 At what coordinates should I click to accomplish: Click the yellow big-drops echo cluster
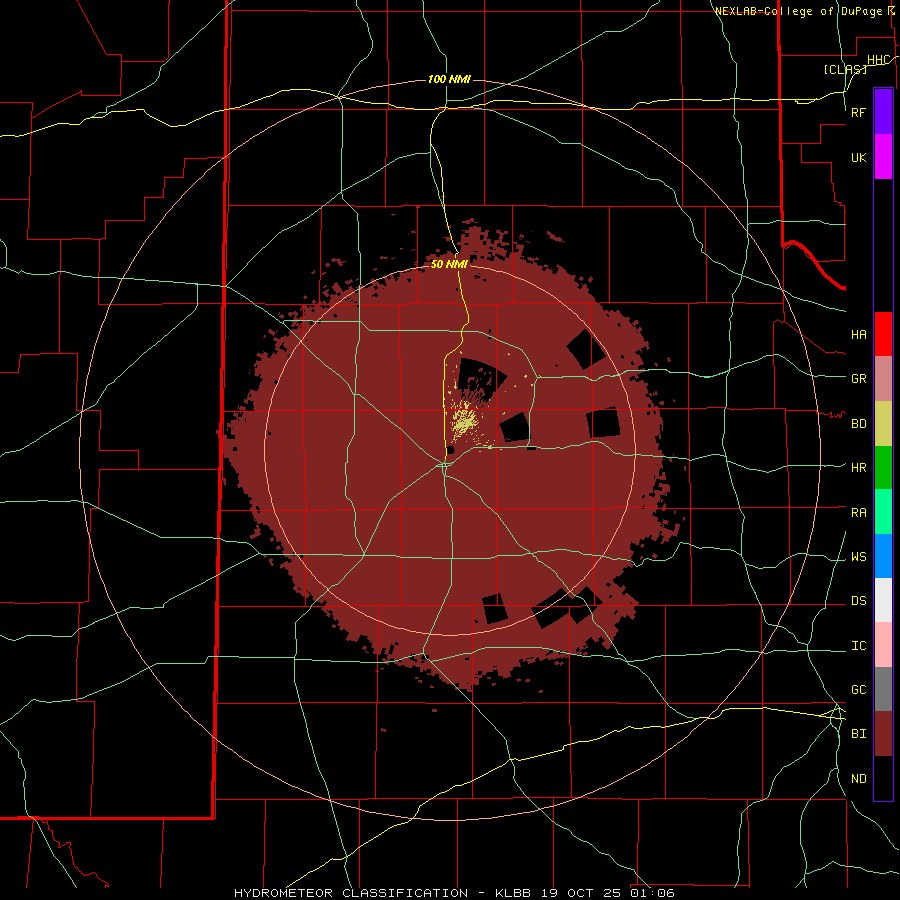point(464,422)
